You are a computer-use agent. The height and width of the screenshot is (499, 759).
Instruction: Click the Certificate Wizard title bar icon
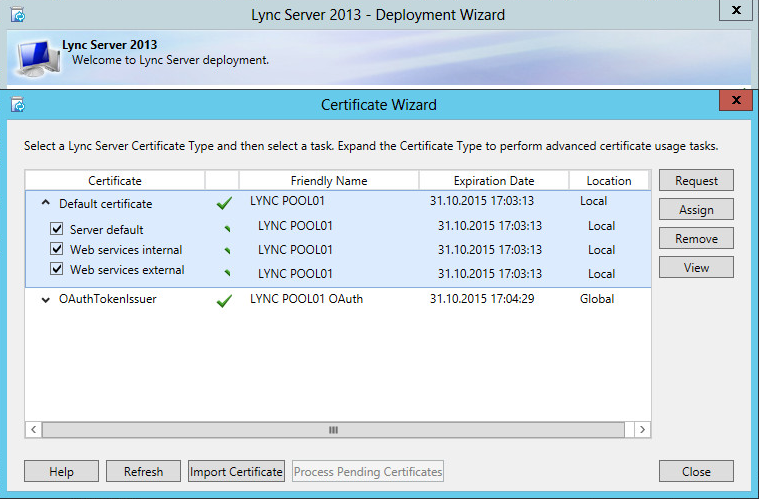(18, 105)
